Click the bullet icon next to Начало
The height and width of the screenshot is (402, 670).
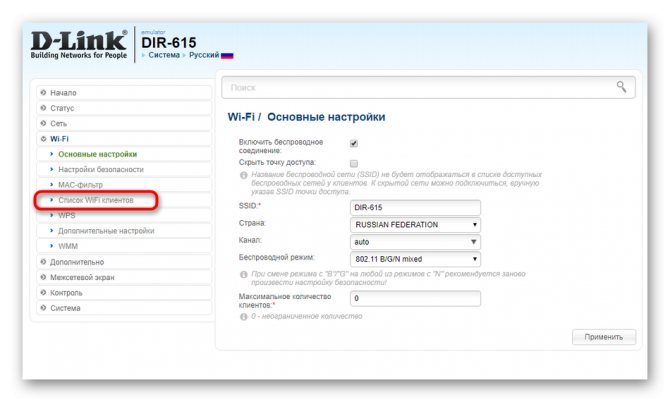pos(43,93)
